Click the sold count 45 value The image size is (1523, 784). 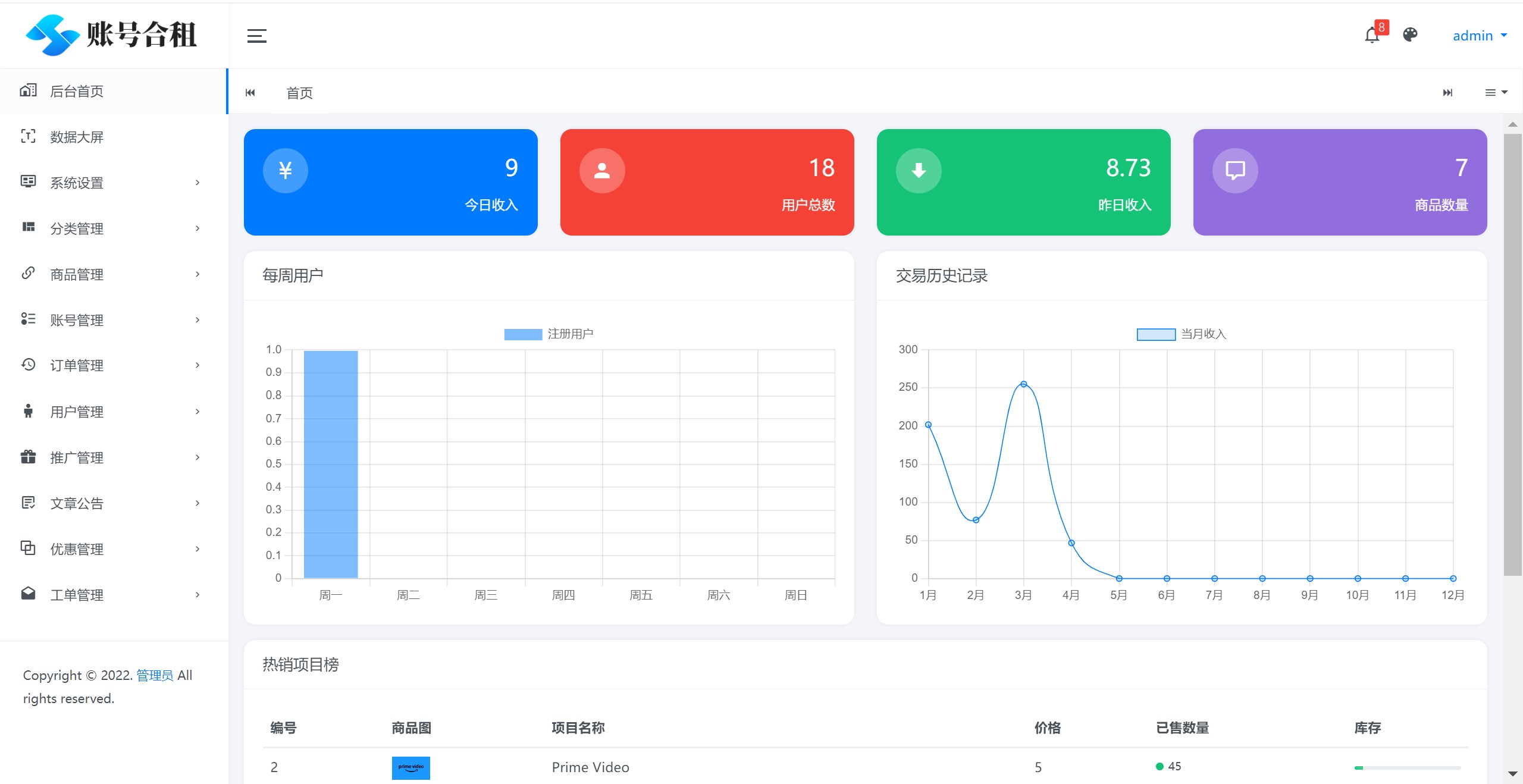coord(1174,766)
